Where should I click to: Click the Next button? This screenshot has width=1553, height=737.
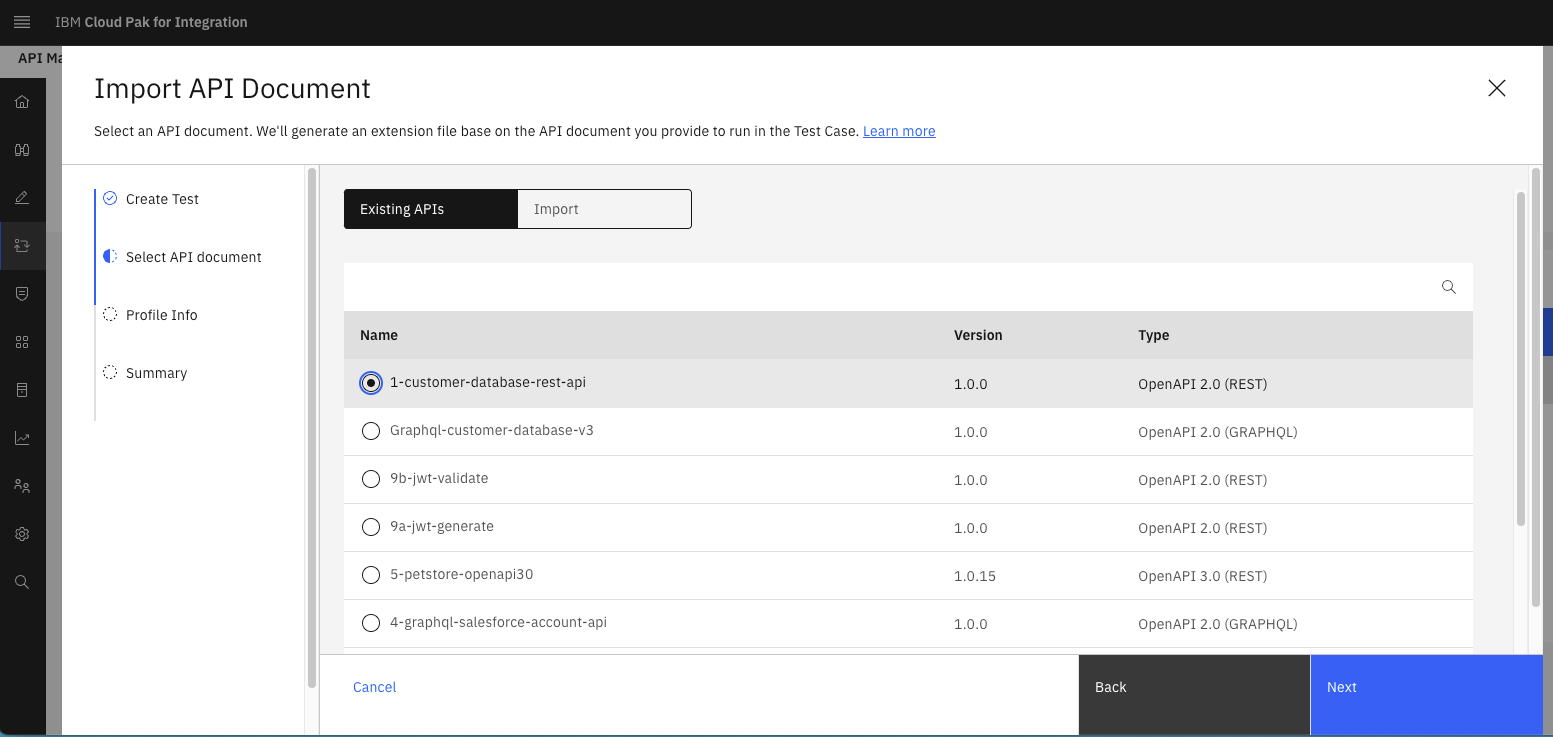(x=1426, y=687)
